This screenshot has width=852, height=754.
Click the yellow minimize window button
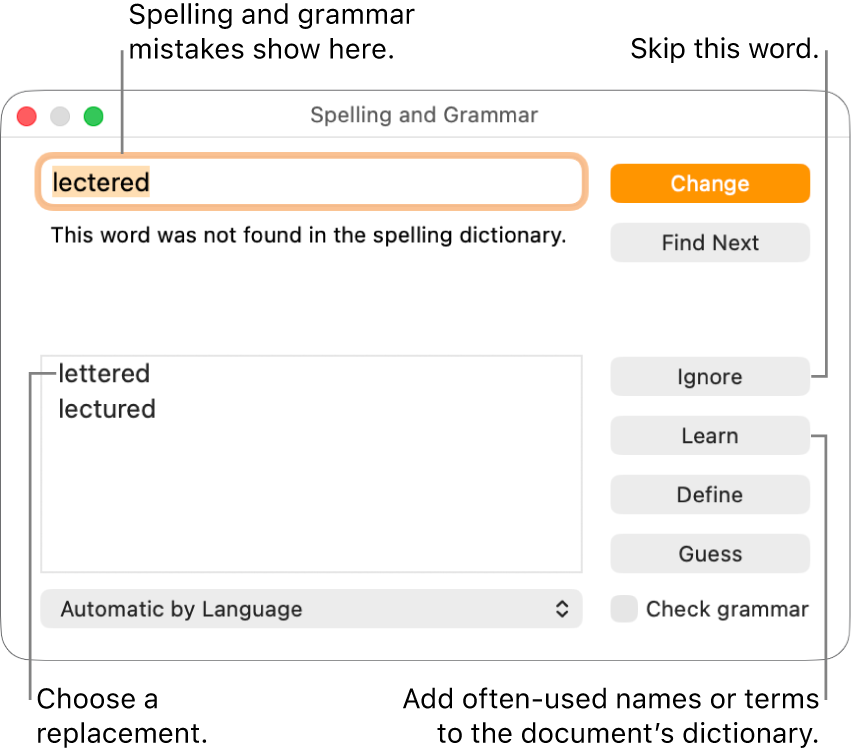pos(60,116)
